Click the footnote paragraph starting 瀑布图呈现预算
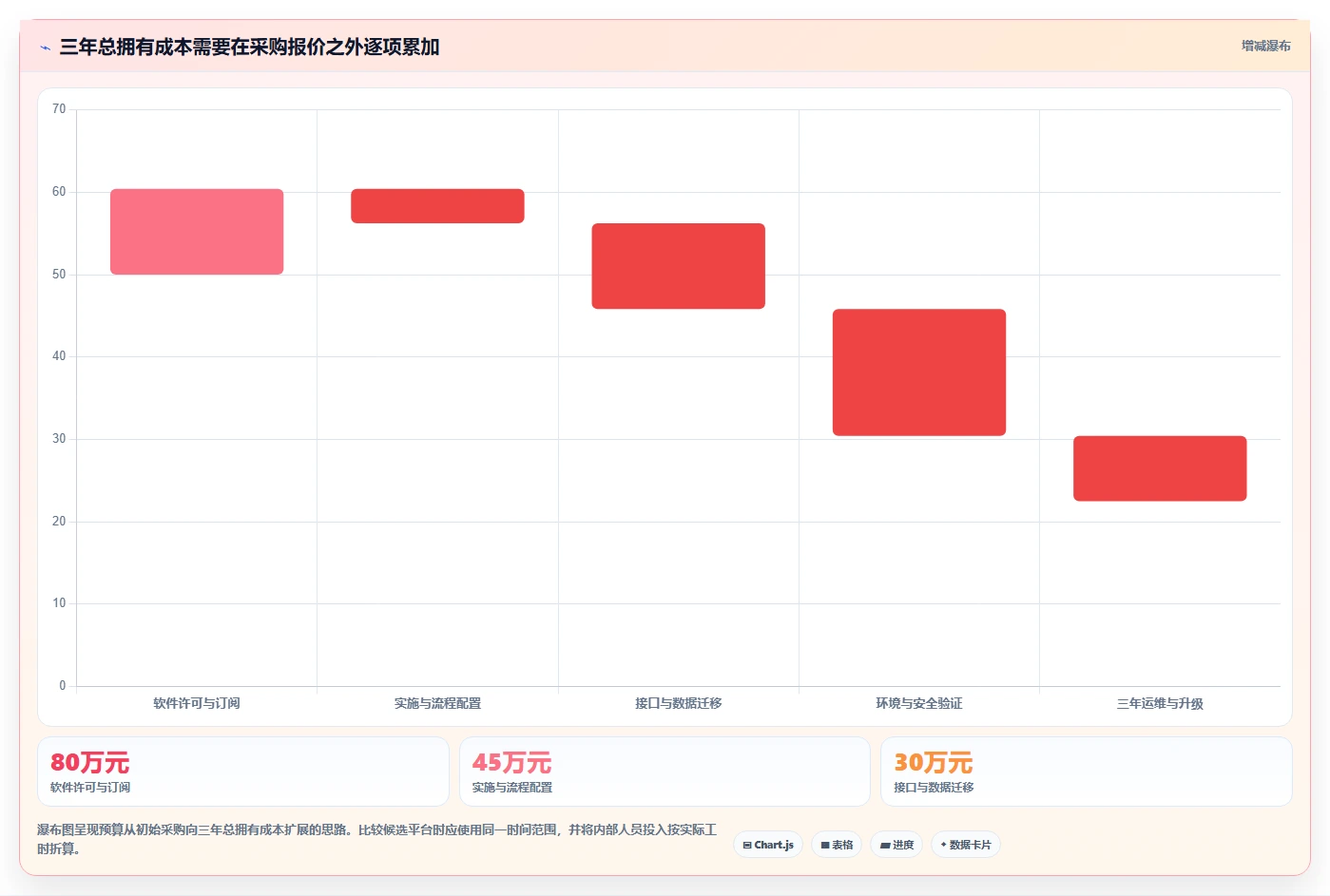 tap(377, 839)
